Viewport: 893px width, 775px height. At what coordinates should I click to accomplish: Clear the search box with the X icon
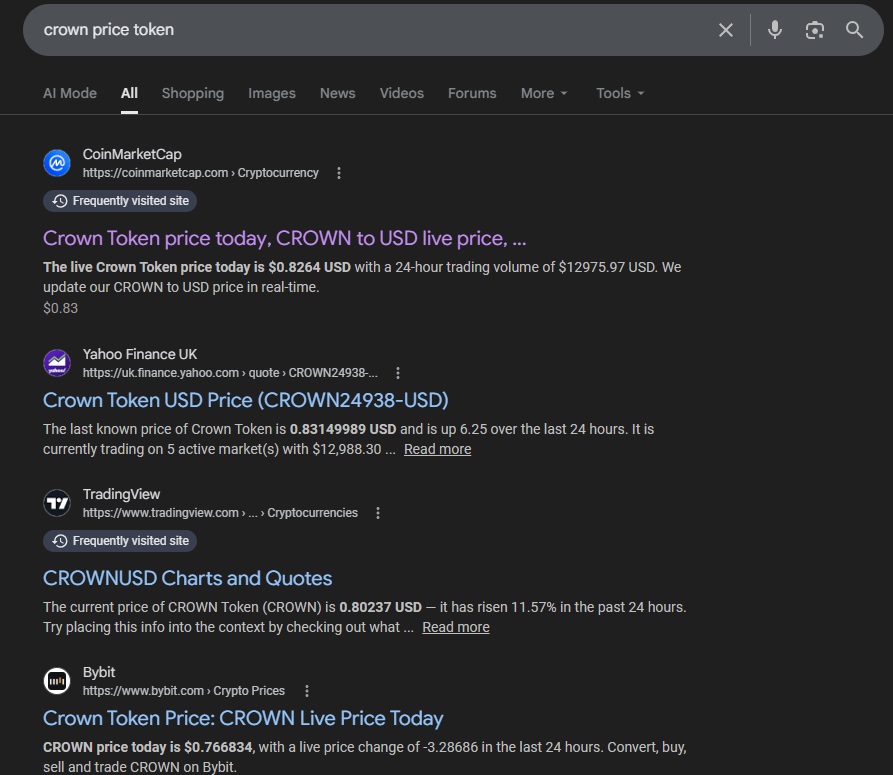point(726,30)
